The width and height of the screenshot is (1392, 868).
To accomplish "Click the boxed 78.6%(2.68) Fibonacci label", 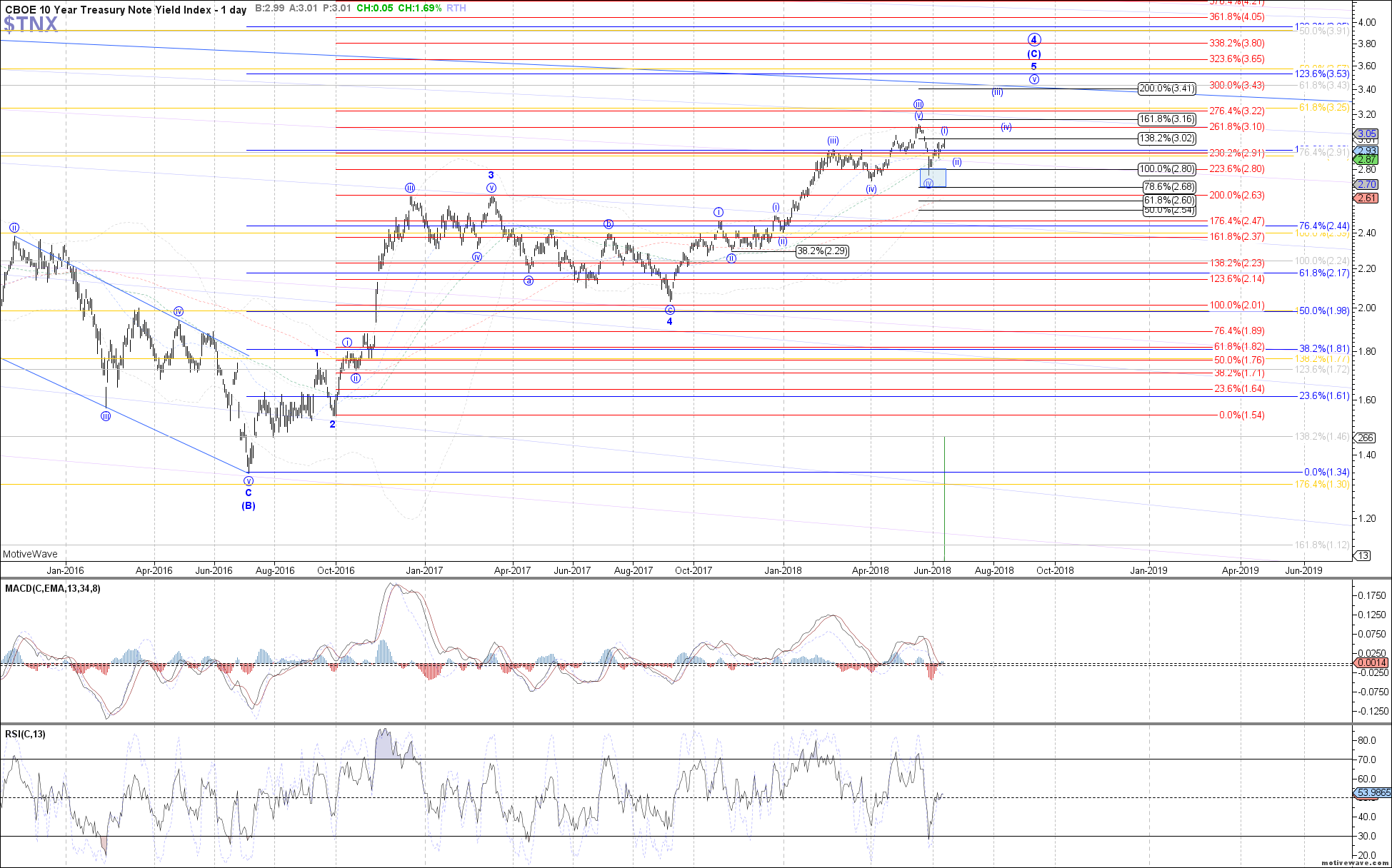I will click(x=1169, y=186).
